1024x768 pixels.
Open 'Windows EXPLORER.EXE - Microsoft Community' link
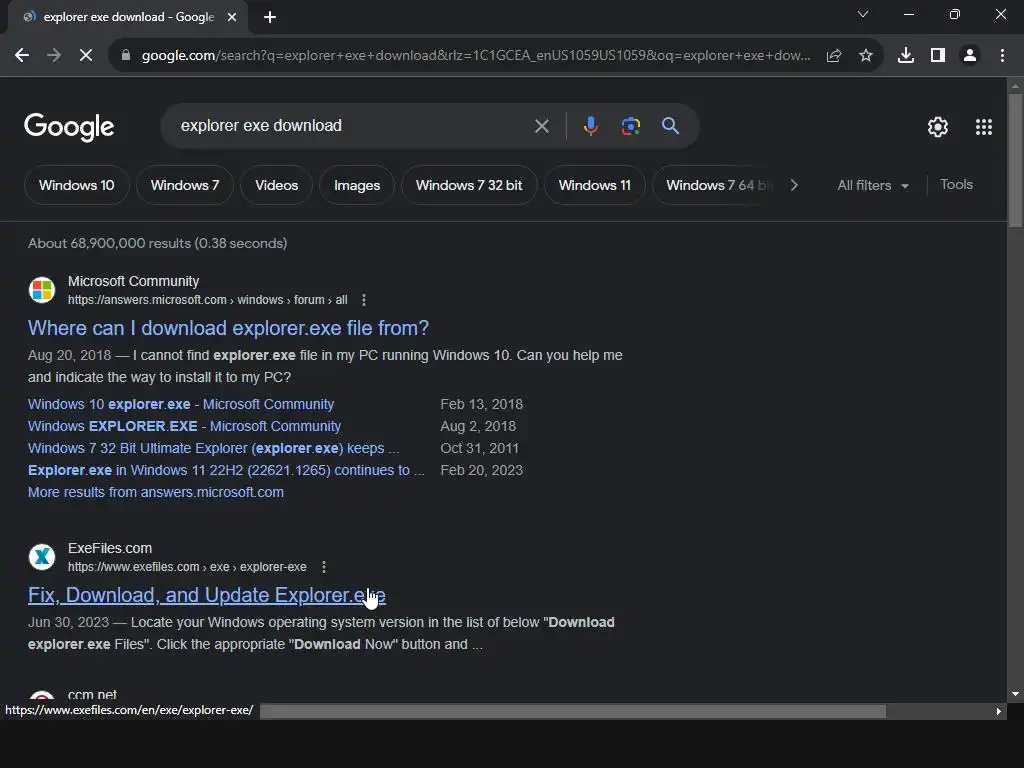coord(184,426)
